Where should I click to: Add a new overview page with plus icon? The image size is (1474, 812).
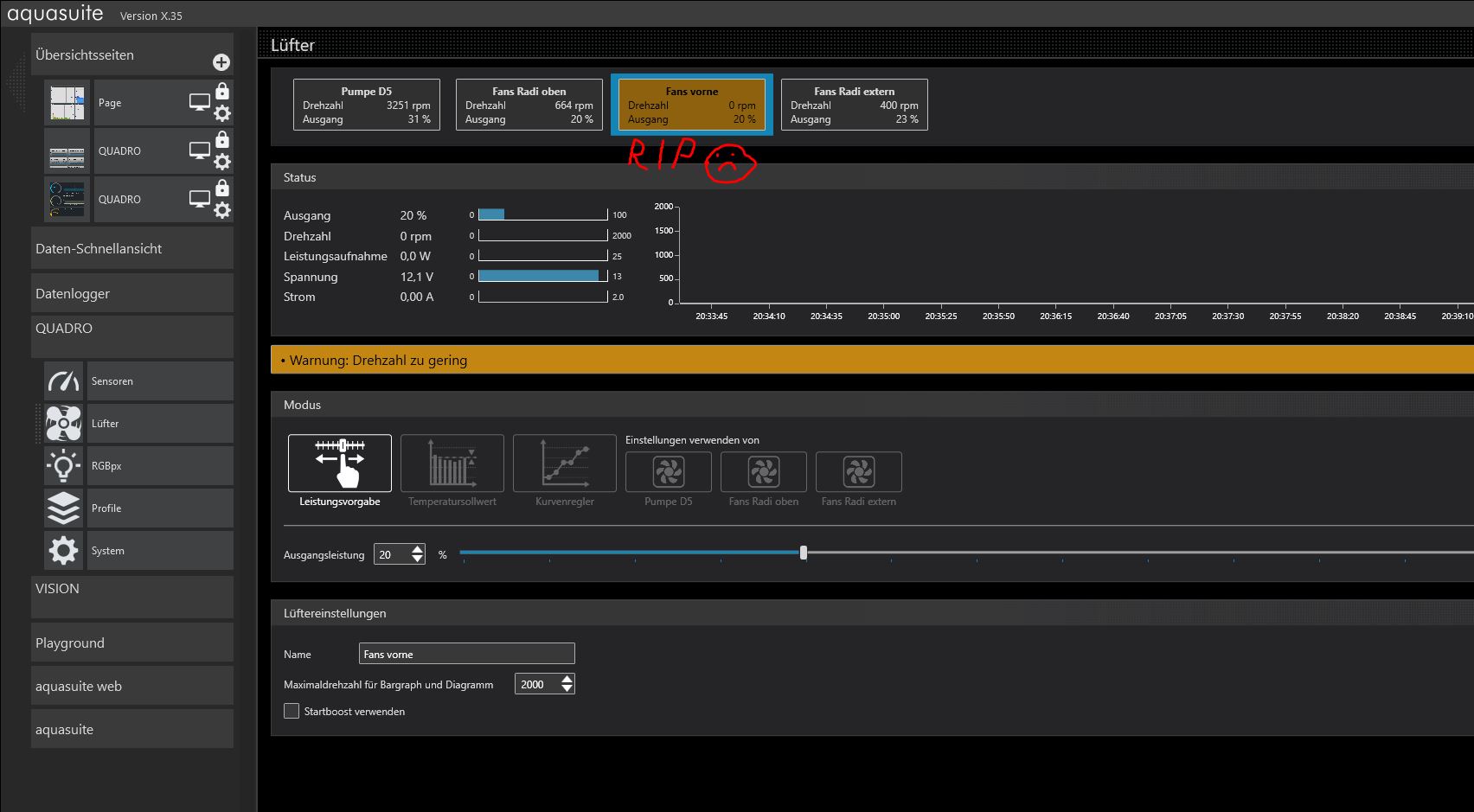[221, 62]
